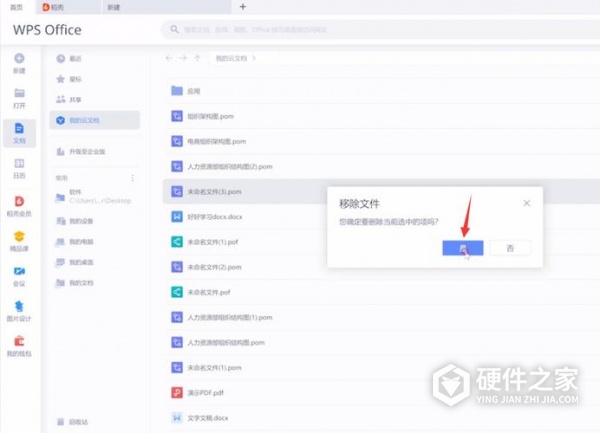Select the 组织架构图.pom file

pyautogui.click(x=381, y=116)
